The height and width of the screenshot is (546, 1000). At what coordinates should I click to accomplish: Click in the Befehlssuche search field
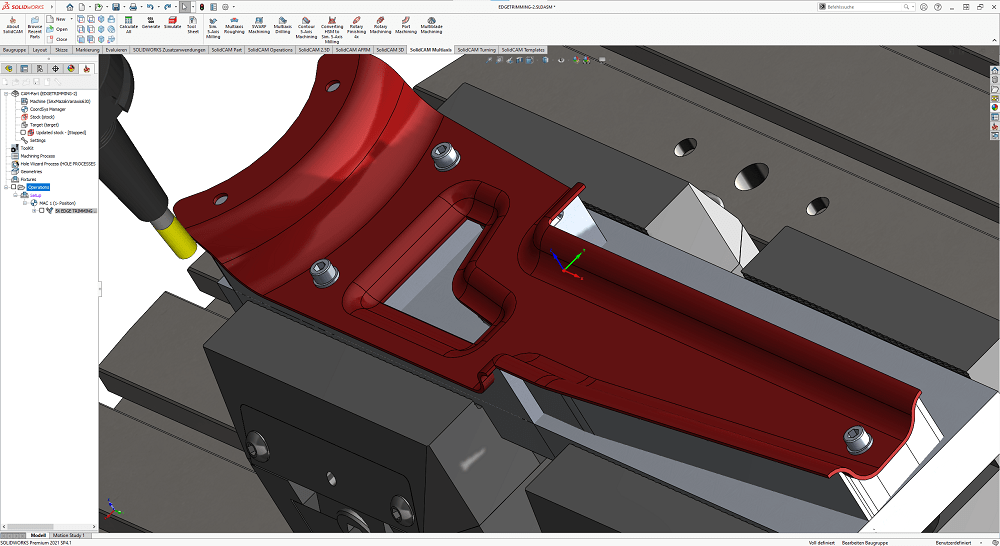click(860, 6)
